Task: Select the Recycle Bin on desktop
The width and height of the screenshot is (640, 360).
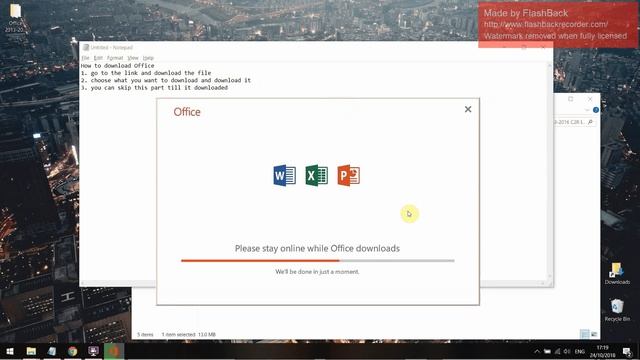Action: coord(617,310)
